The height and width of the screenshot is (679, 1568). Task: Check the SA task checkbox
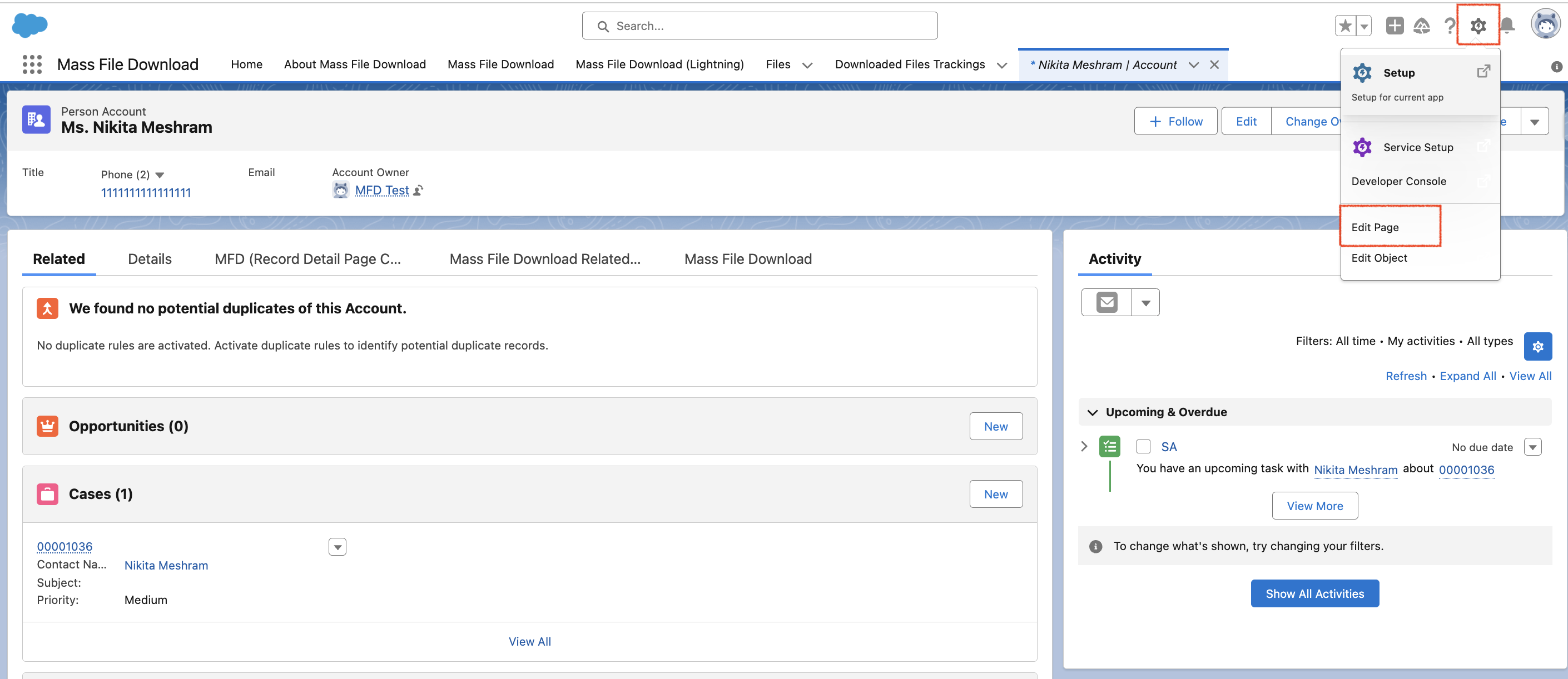tap(1143, 447)
